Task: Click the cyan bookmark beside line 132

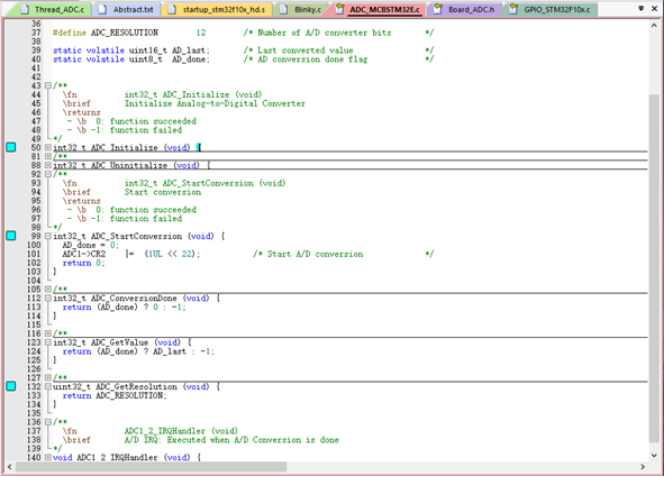Action: click(x=11, y=386)
